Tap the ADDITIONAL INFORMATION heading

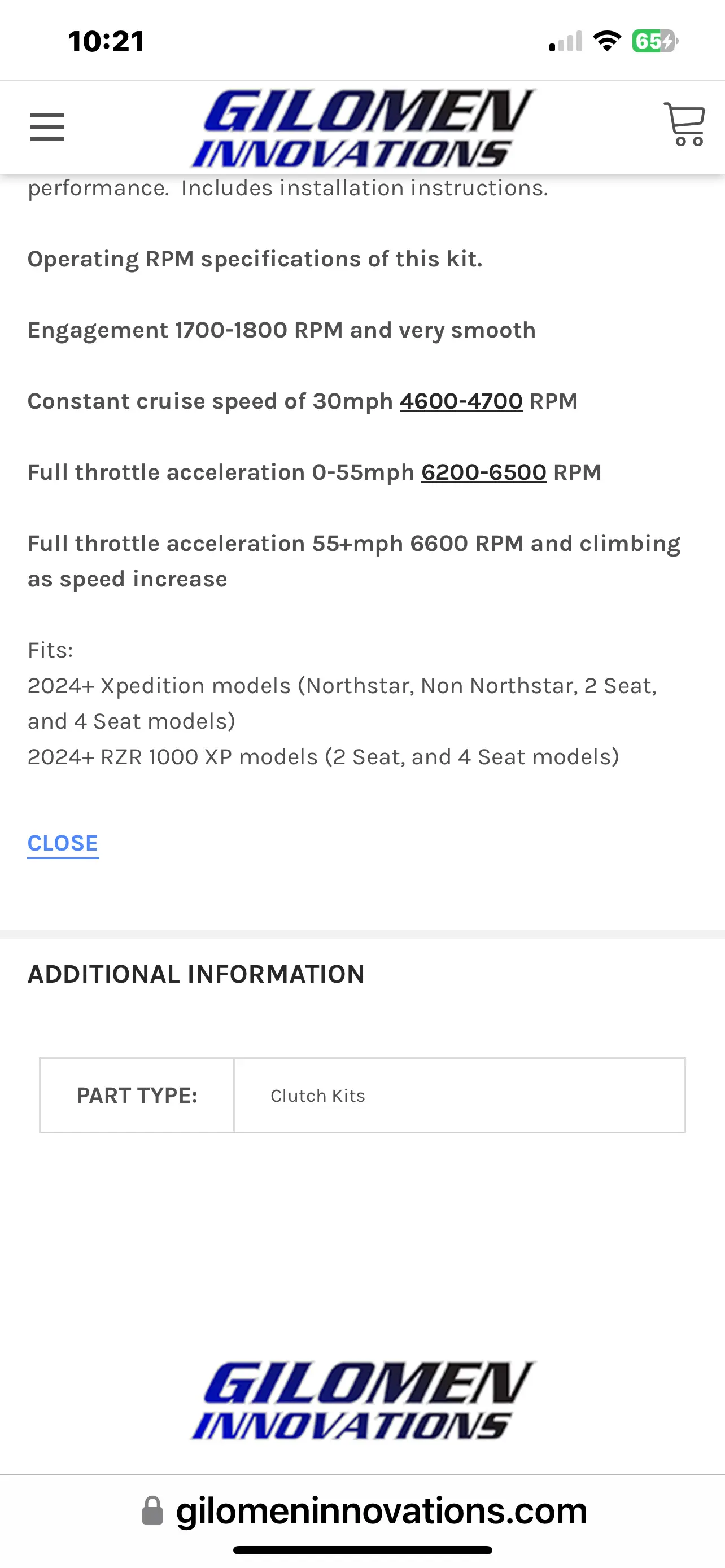[x=196, y=975]
